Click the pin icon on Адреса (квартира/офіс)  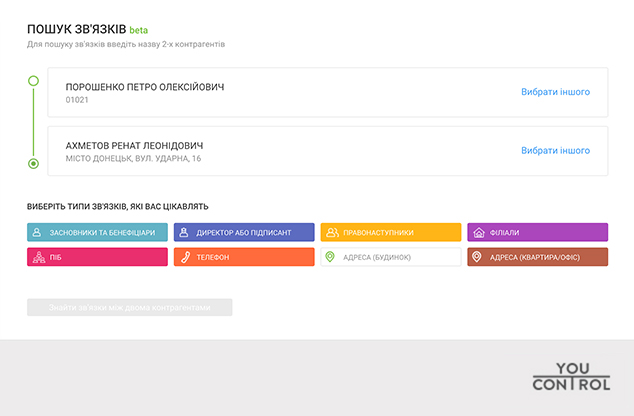click(477, 257)
